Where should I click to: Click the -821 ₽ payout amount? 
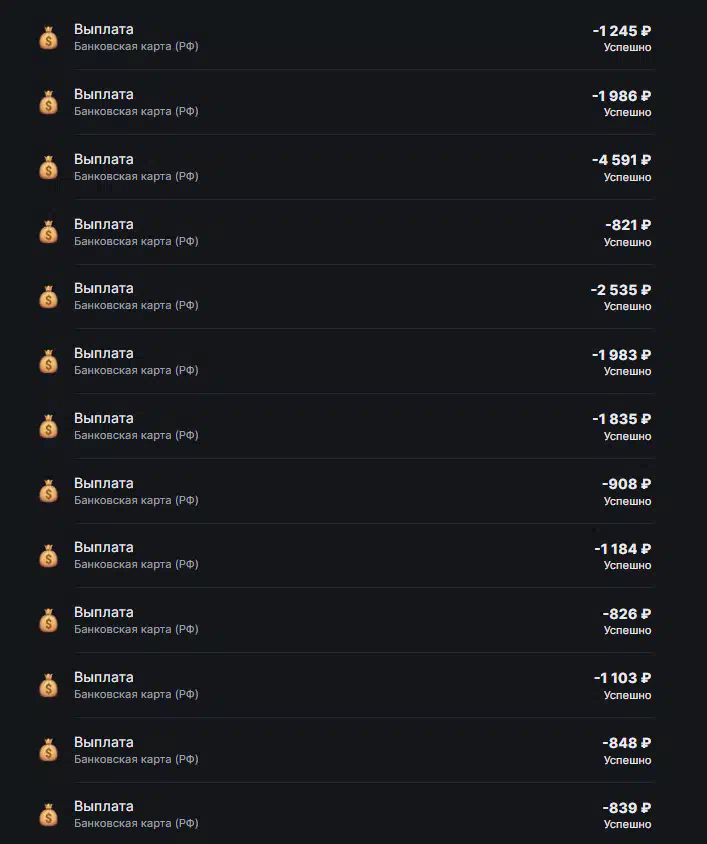pyautogui.click(x=628, y=224)
